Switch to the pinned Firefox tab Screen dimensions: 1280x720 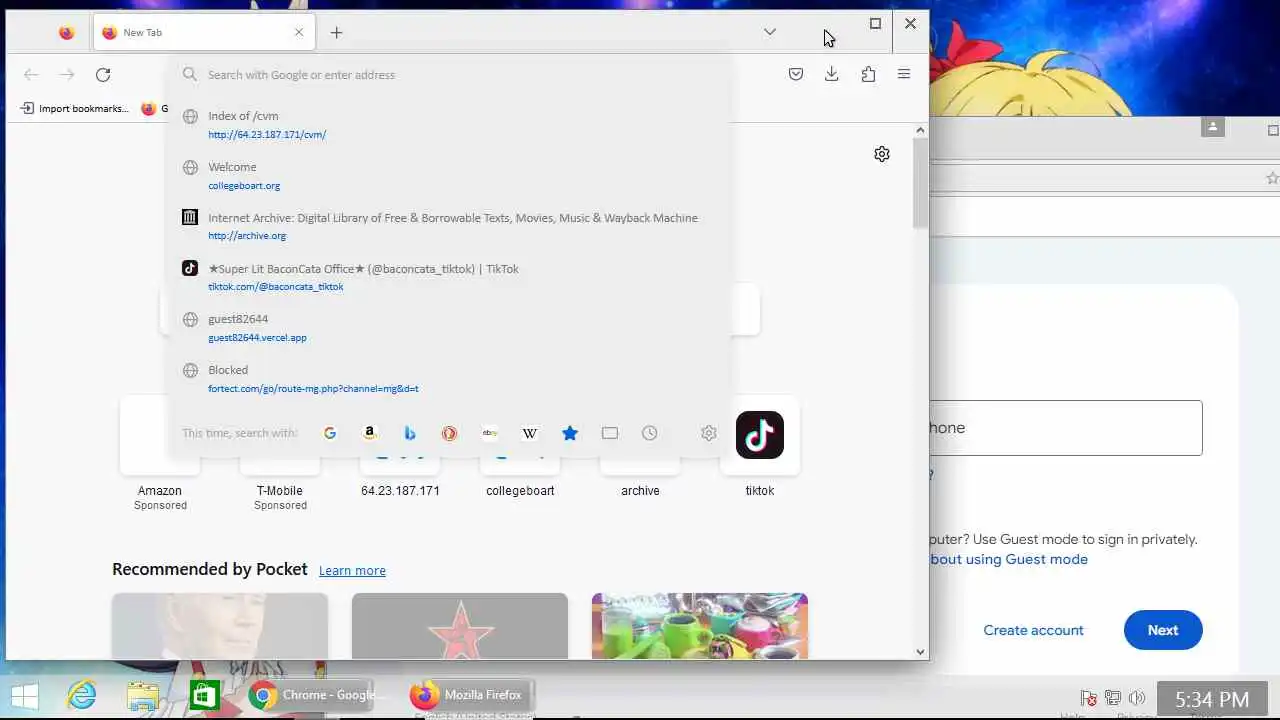tap(66, 33)
